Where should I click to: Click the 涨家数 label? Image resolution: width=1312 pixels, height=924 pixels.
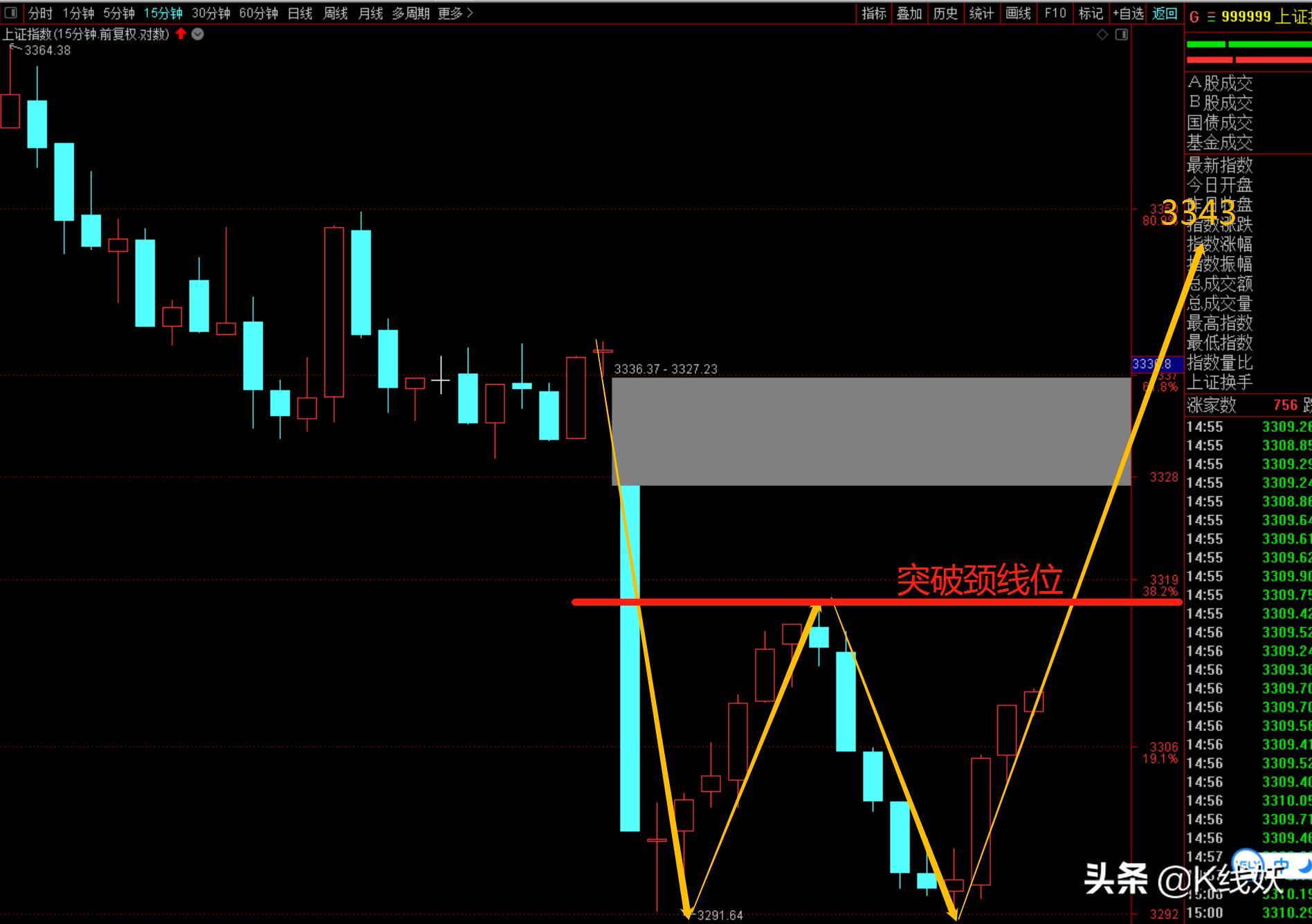[x=1211, y=406]
